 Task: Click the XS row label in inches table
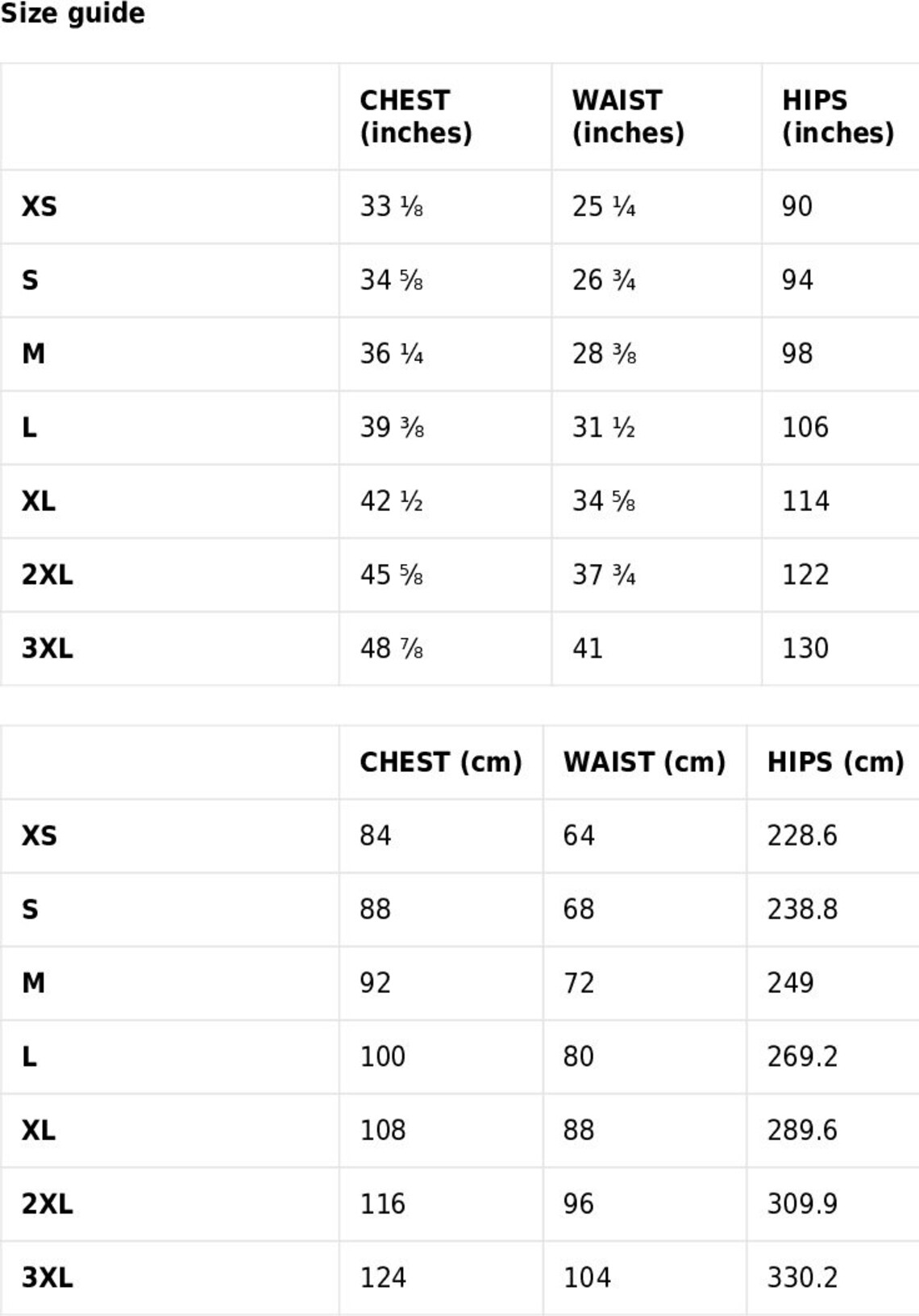(x=40, y=206)
